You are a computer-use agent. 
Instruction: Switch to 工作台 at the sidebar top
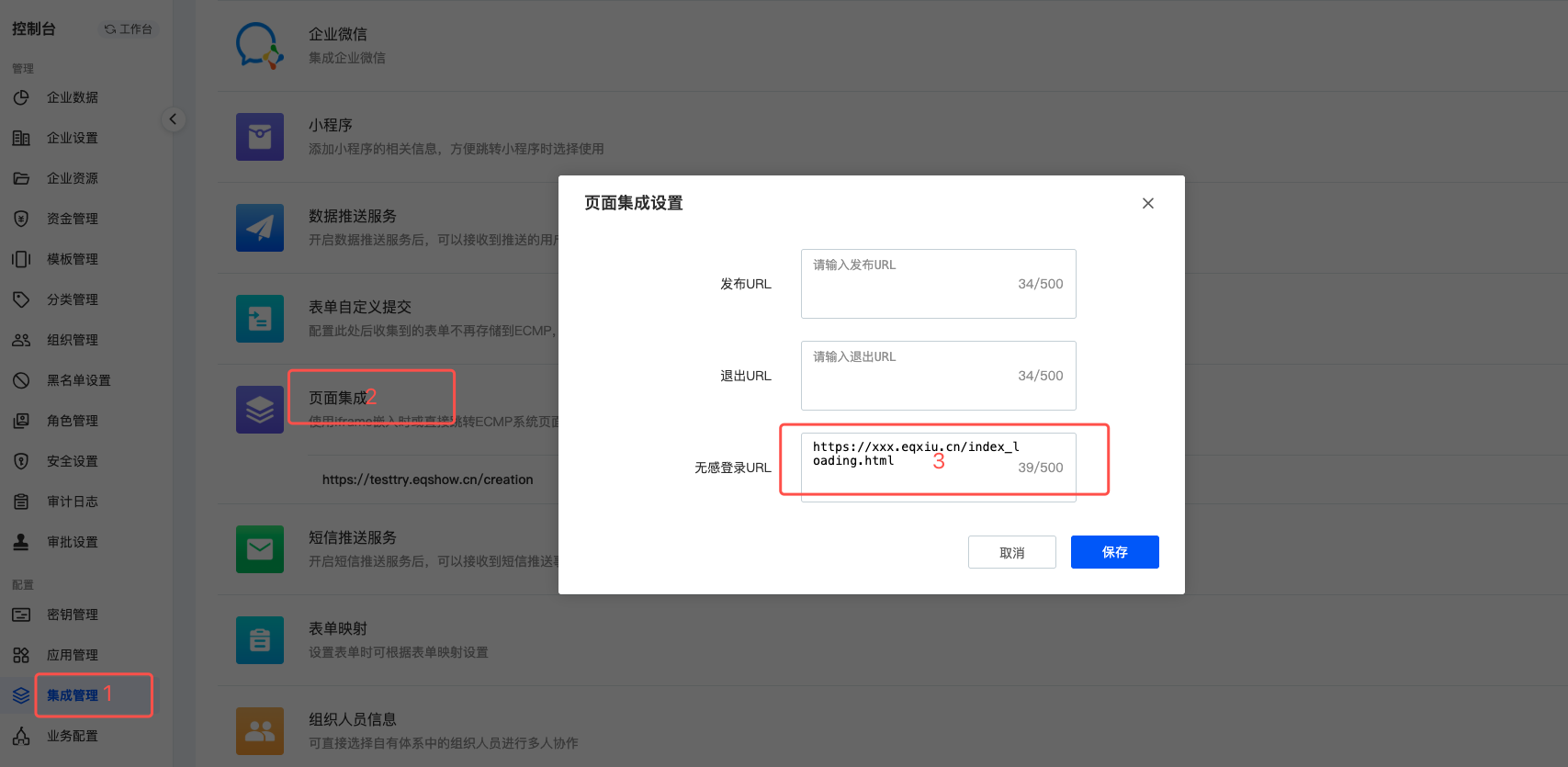pyautogui.click(x=129, y=29)
